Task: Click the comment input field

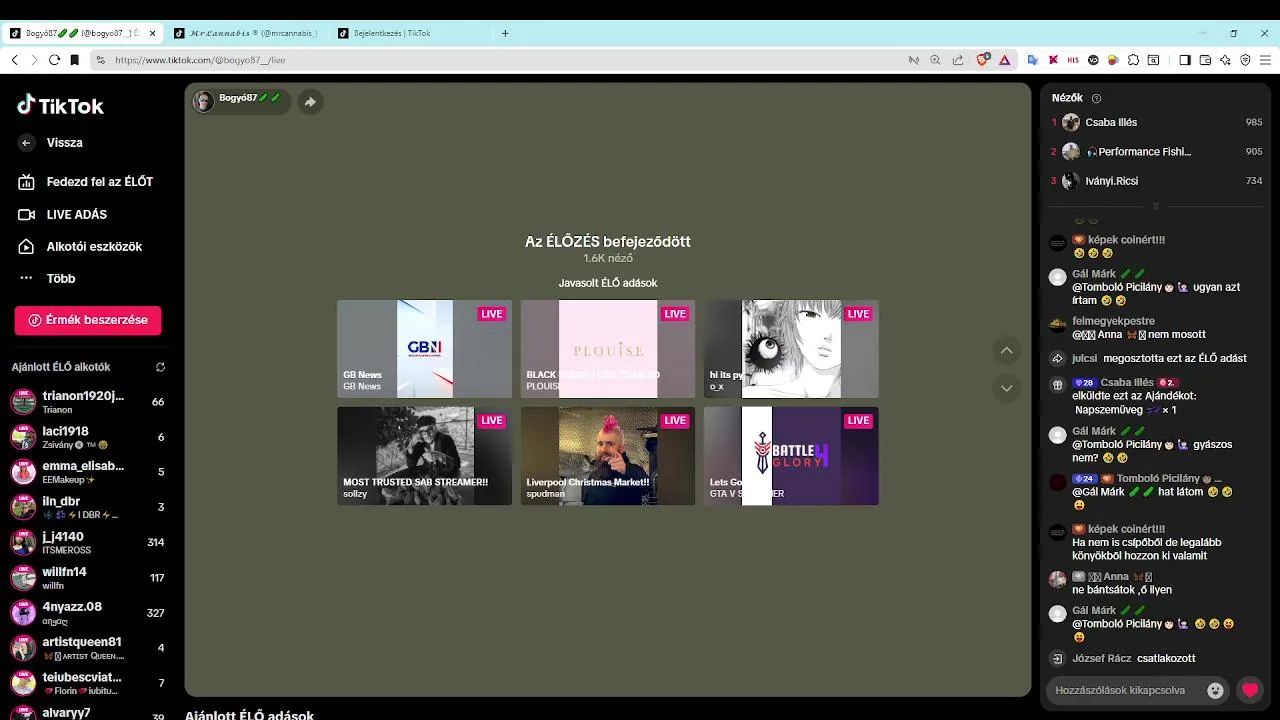Action: pyautogui.click(x=1125, y=690)
